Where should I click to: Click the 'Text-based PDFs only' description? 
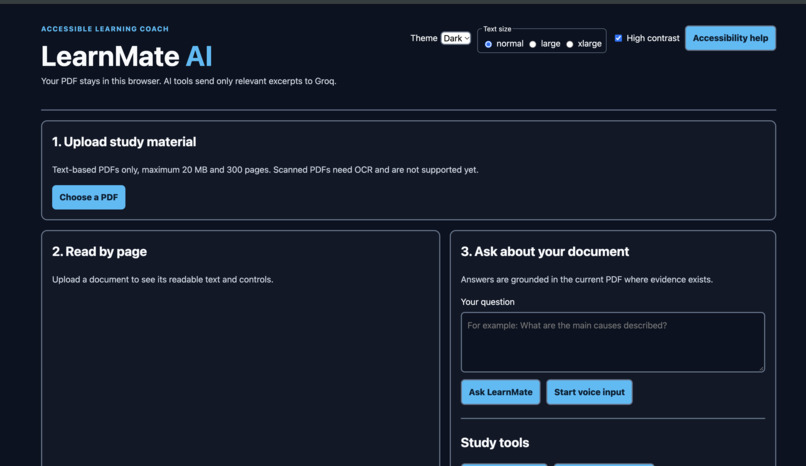pos(265,170)
